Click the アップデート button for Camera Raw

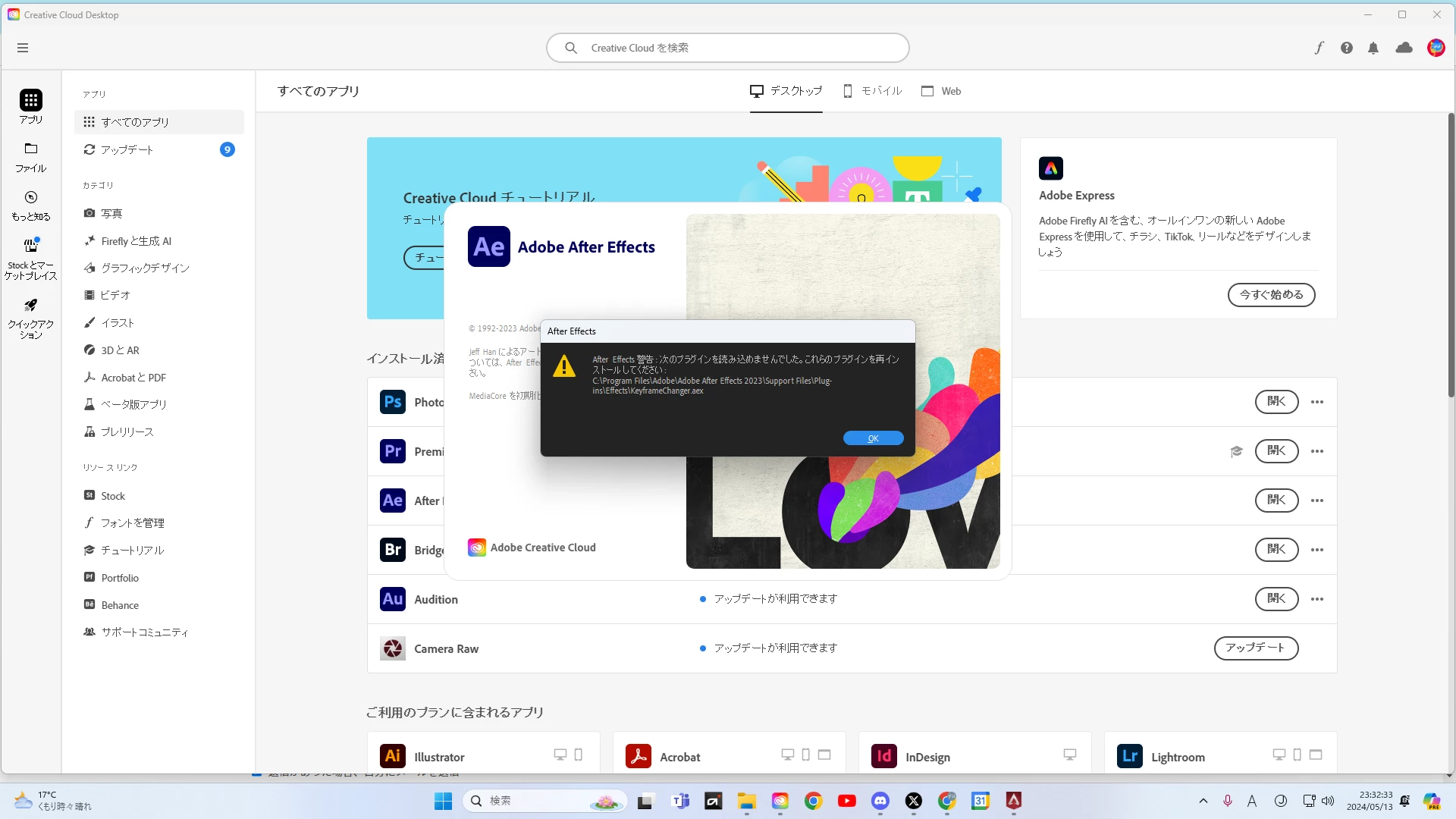1256,648
